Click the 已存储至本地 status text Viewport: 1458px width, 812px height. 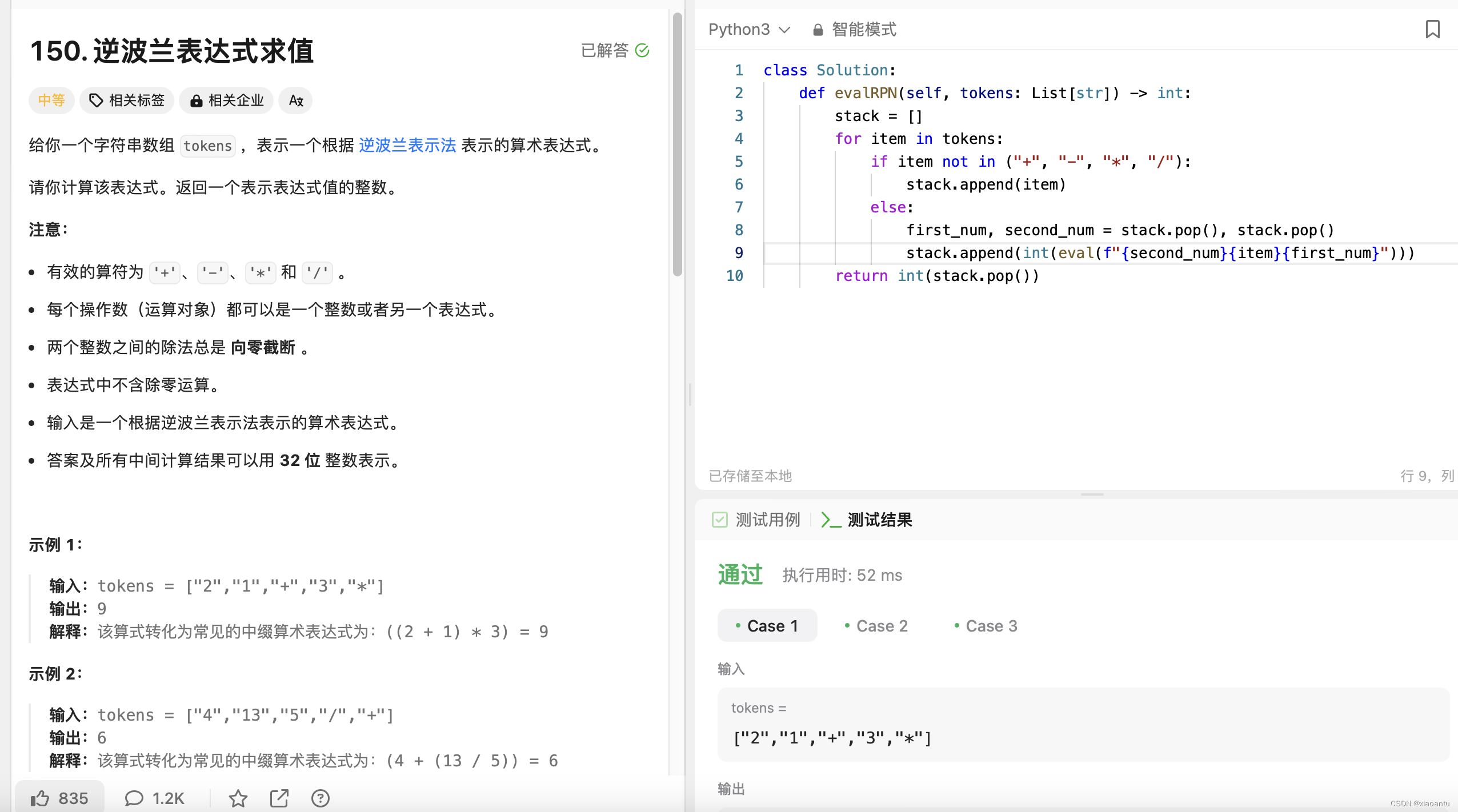pyautogui.click(x=750, y=476)
